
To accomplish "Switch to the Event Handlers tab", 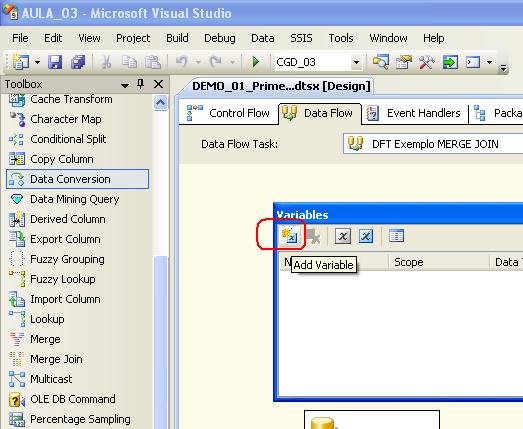I will [x=414, y=113].
